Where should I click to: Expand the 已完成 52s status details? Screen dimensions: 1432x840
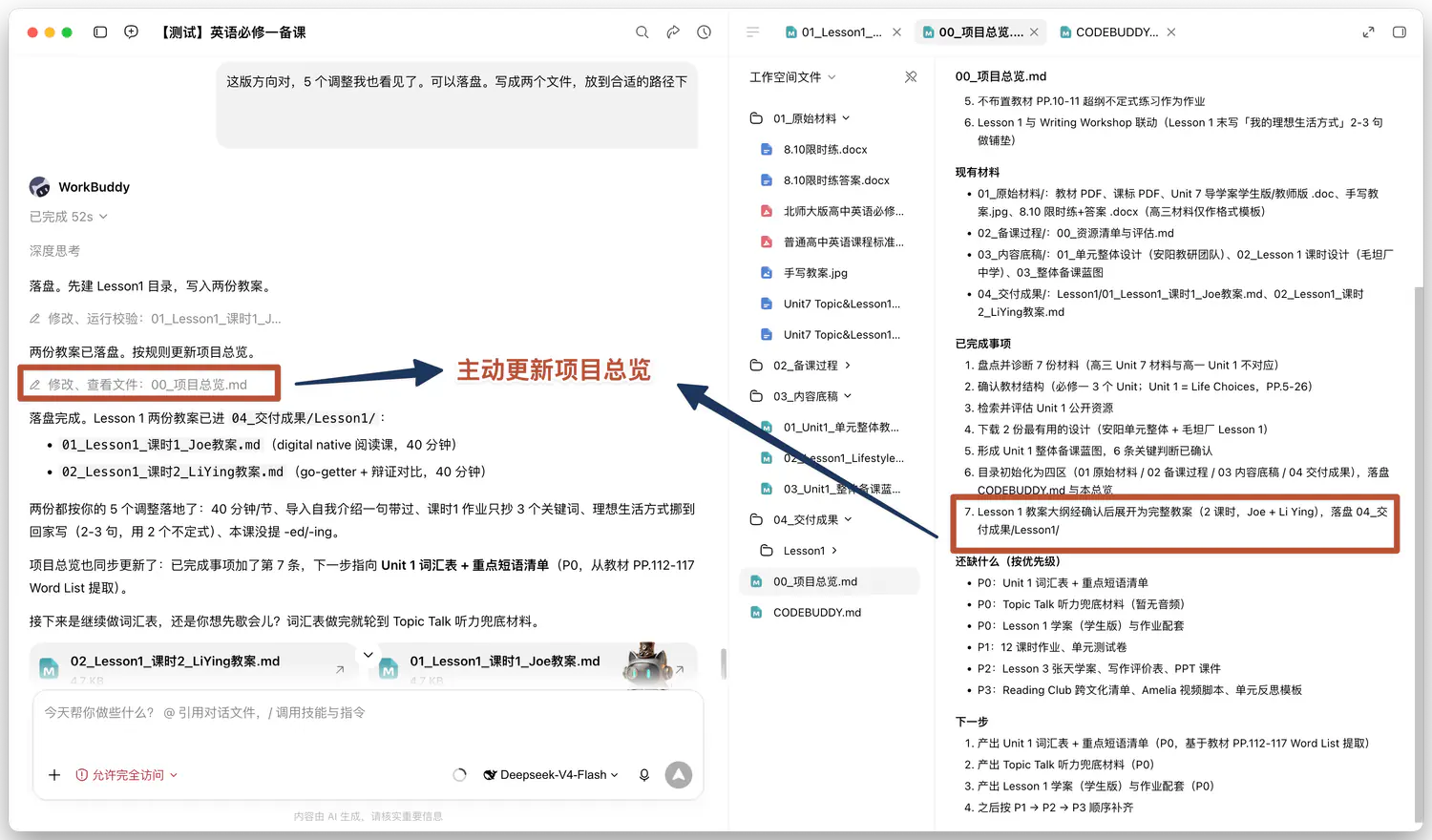coord(69,217)
